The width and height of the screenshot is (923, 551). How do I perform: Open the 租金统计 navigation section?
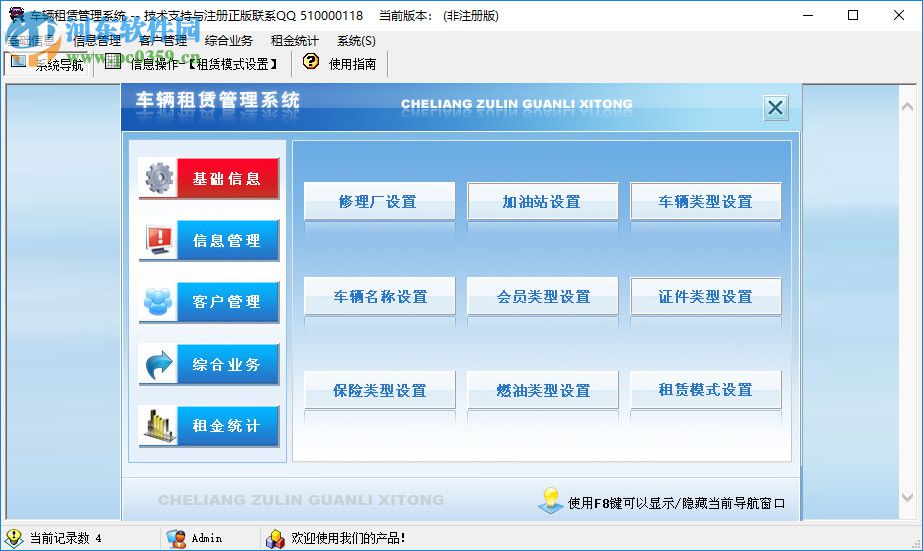coord(209,426)
